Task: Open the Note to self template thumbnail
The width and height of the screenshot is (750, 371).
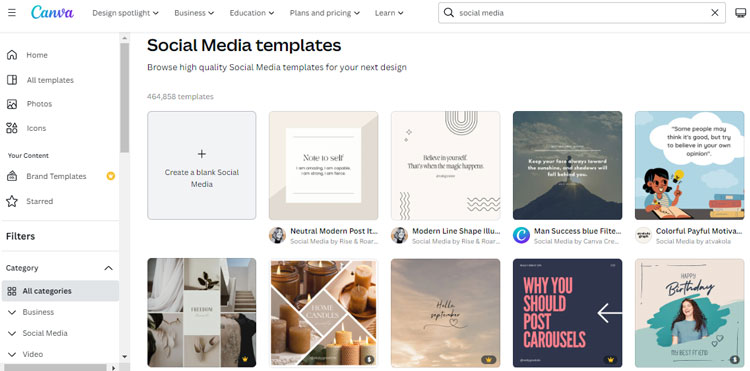Action: click(323, 165)
